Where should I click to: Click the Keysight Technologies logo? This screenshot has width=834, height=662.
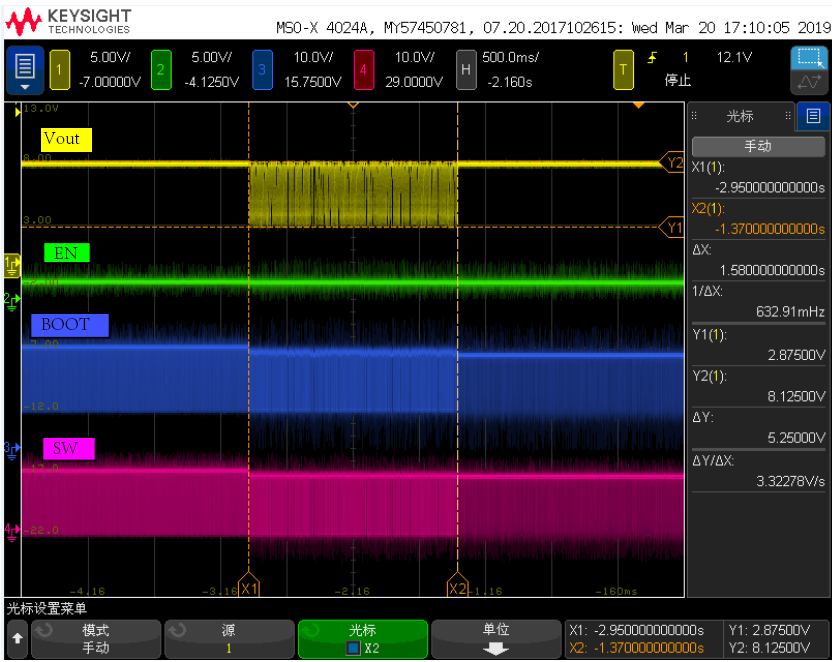(x=68, y=22)
